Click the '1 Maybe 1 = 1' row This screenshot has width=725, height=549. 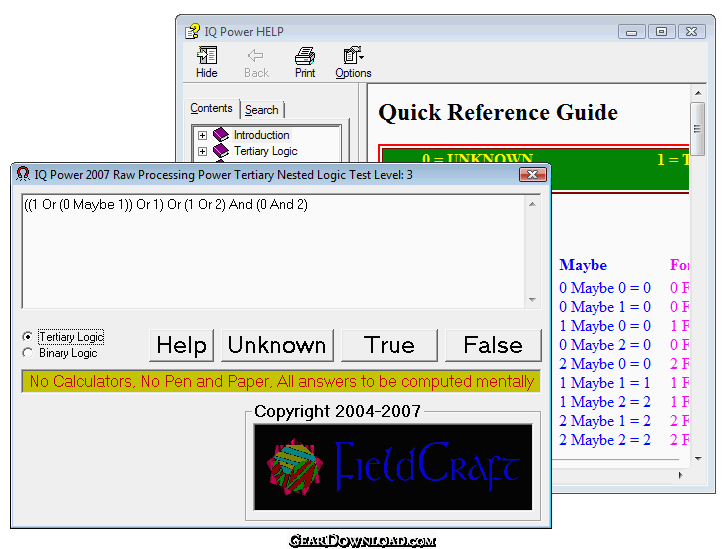(x=605, y=382)
